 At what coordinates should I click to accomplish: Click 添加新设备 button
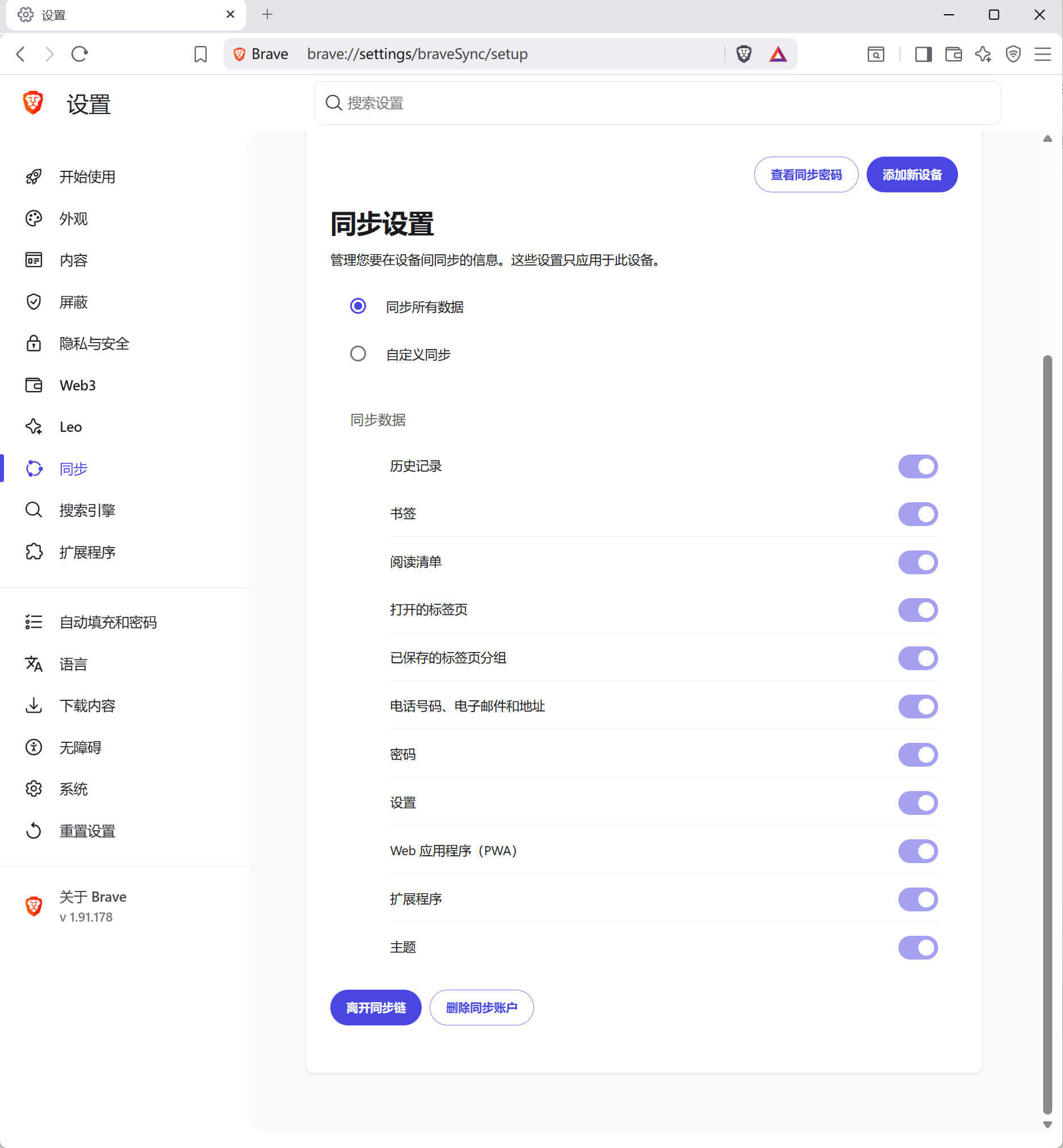pos(911,175)
